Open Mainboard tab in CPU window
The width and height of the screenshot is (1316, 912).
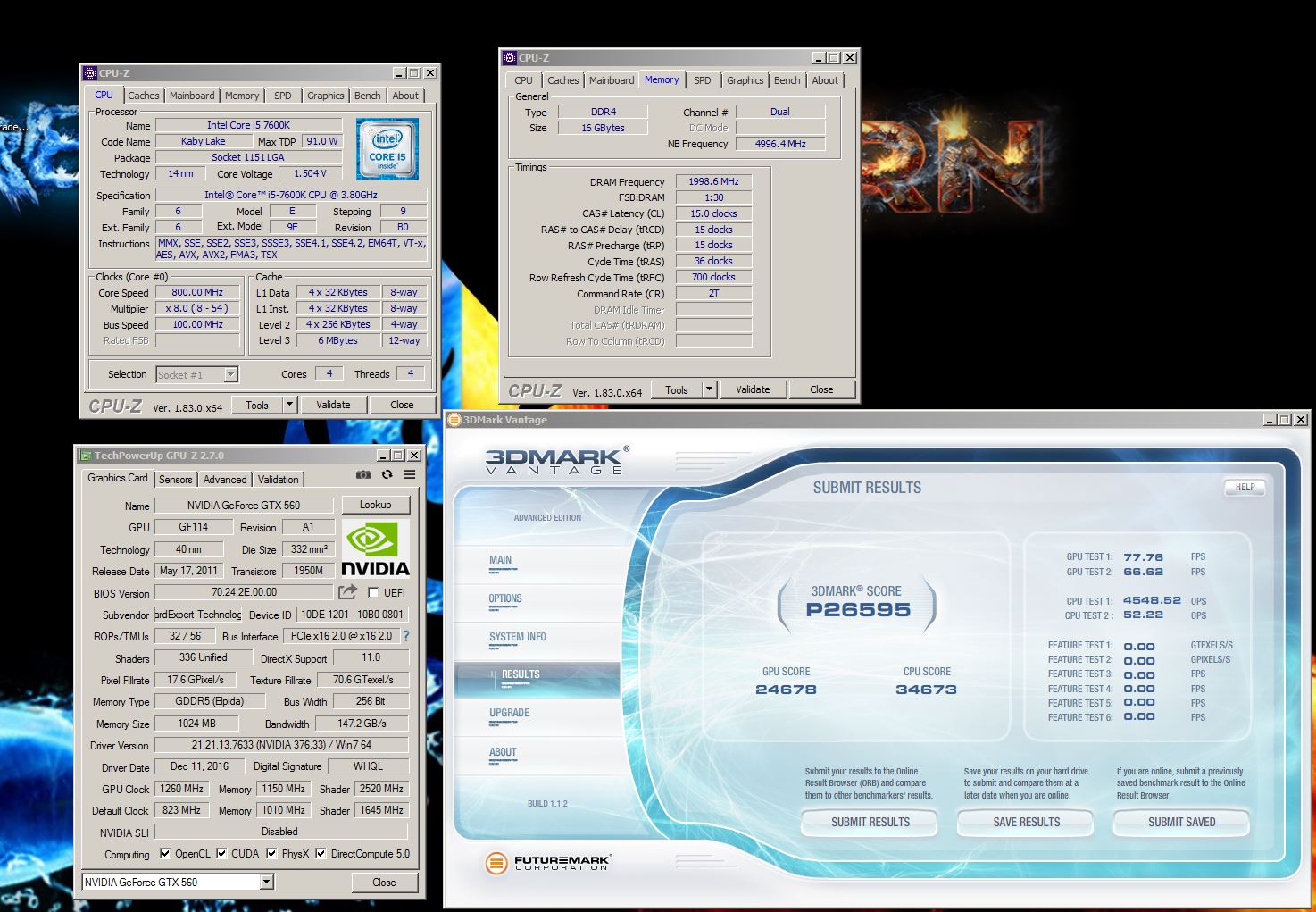click(x=192, y=96)
